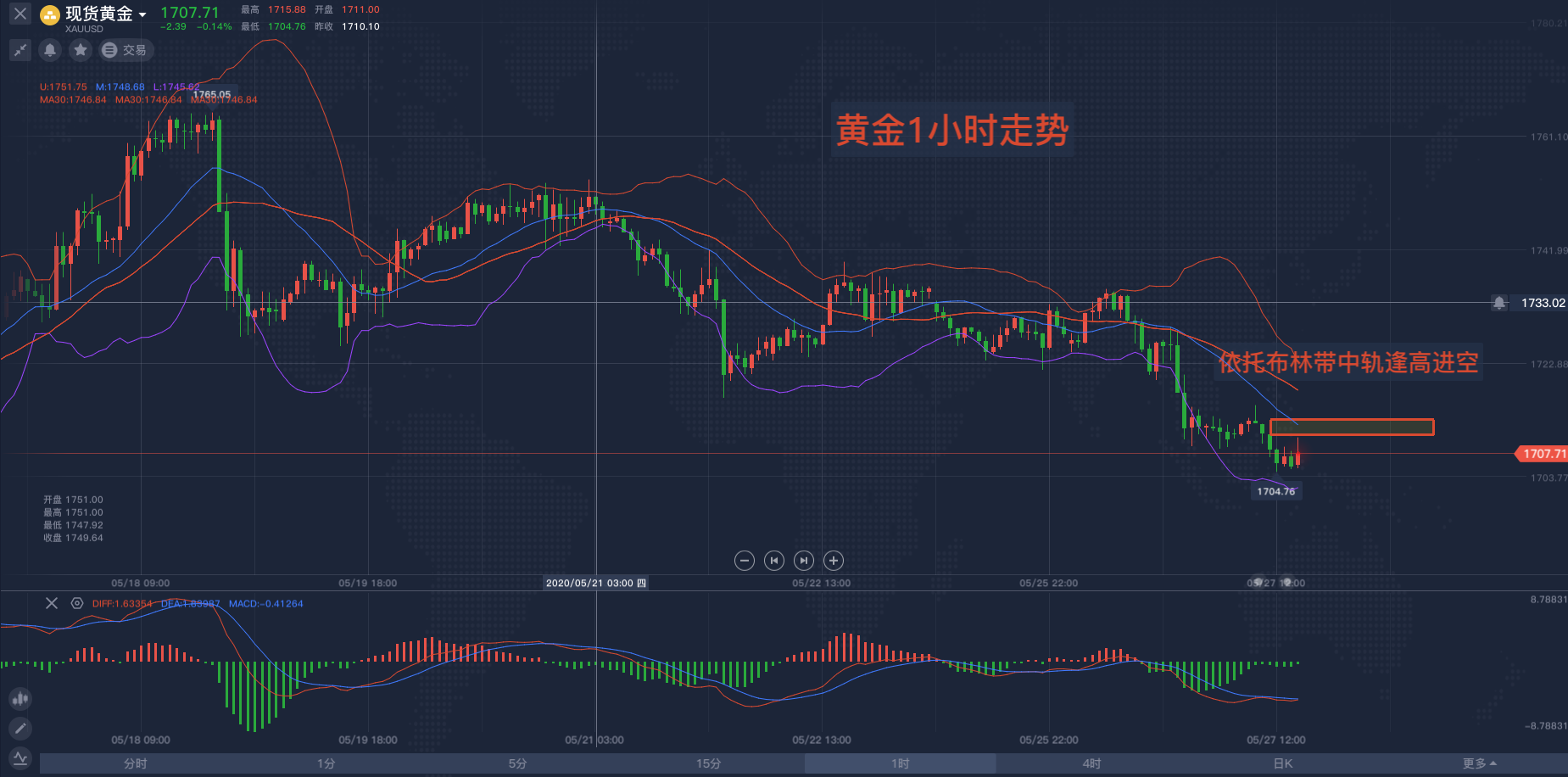Expand the 更多 timeframes menu

1479,763
